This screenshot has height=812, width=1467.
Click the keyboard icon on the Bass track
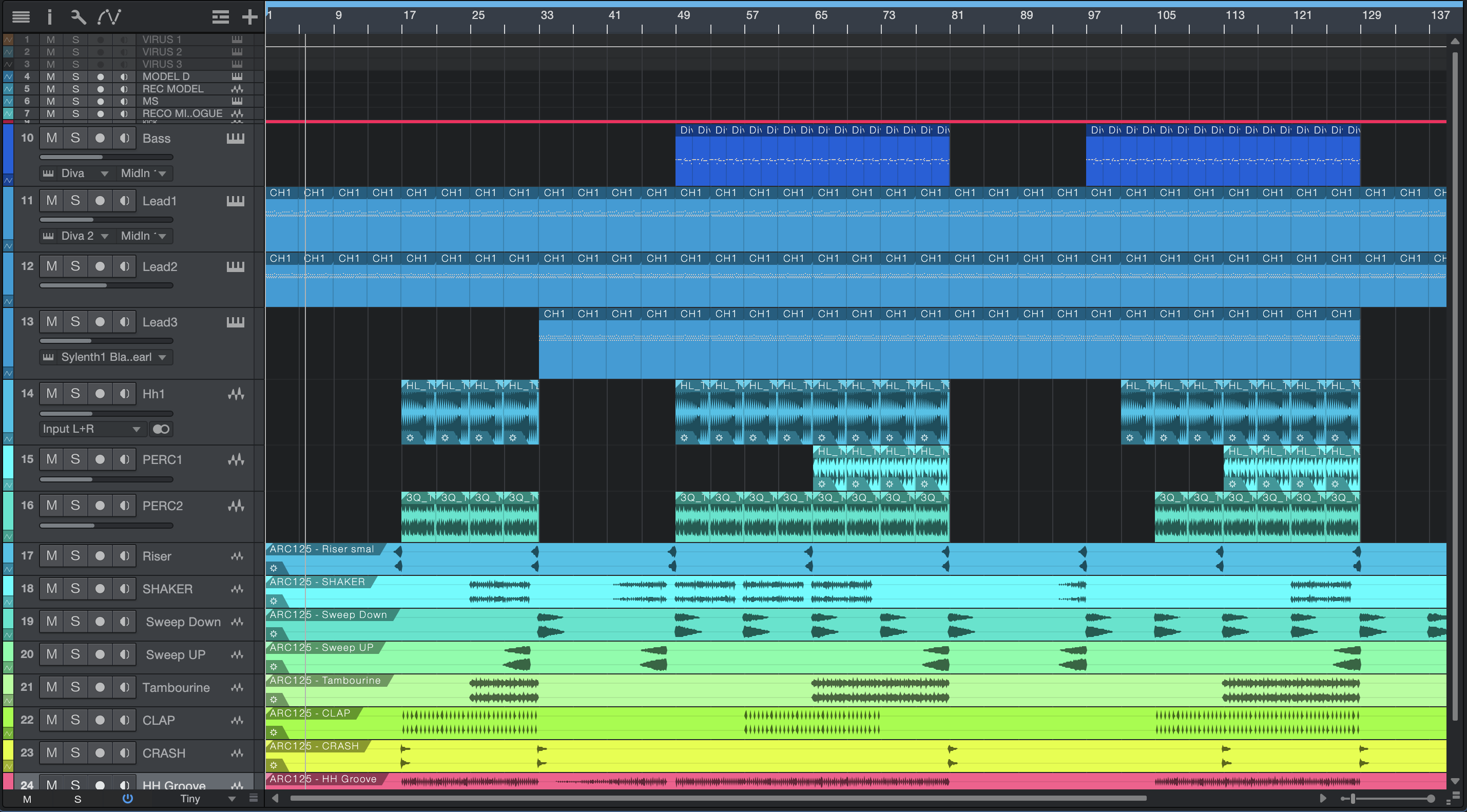pyautogui.click(x=235, y=139)
